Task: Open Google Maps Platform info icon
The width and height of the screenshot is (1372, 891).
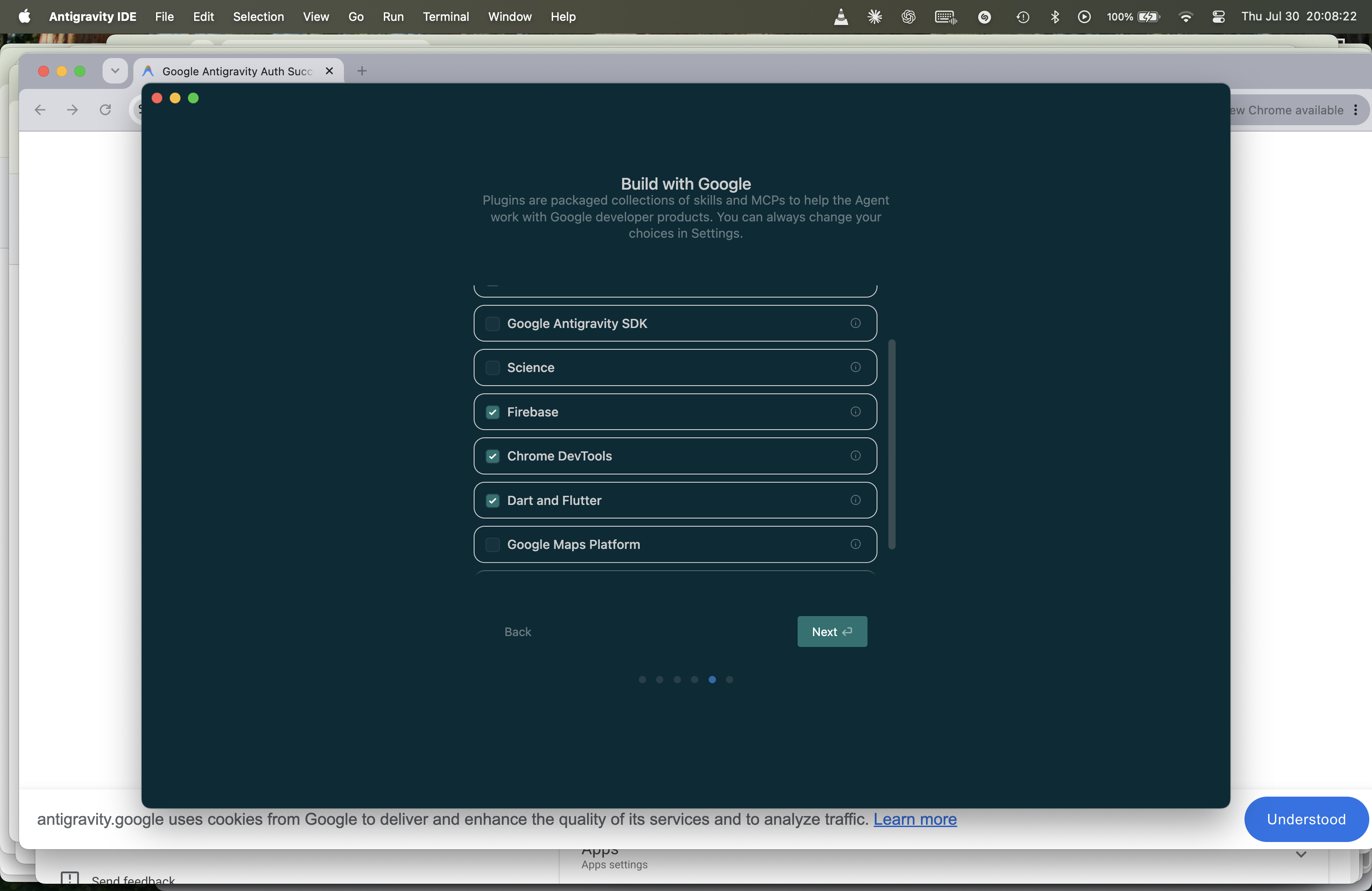Action: 856,544
